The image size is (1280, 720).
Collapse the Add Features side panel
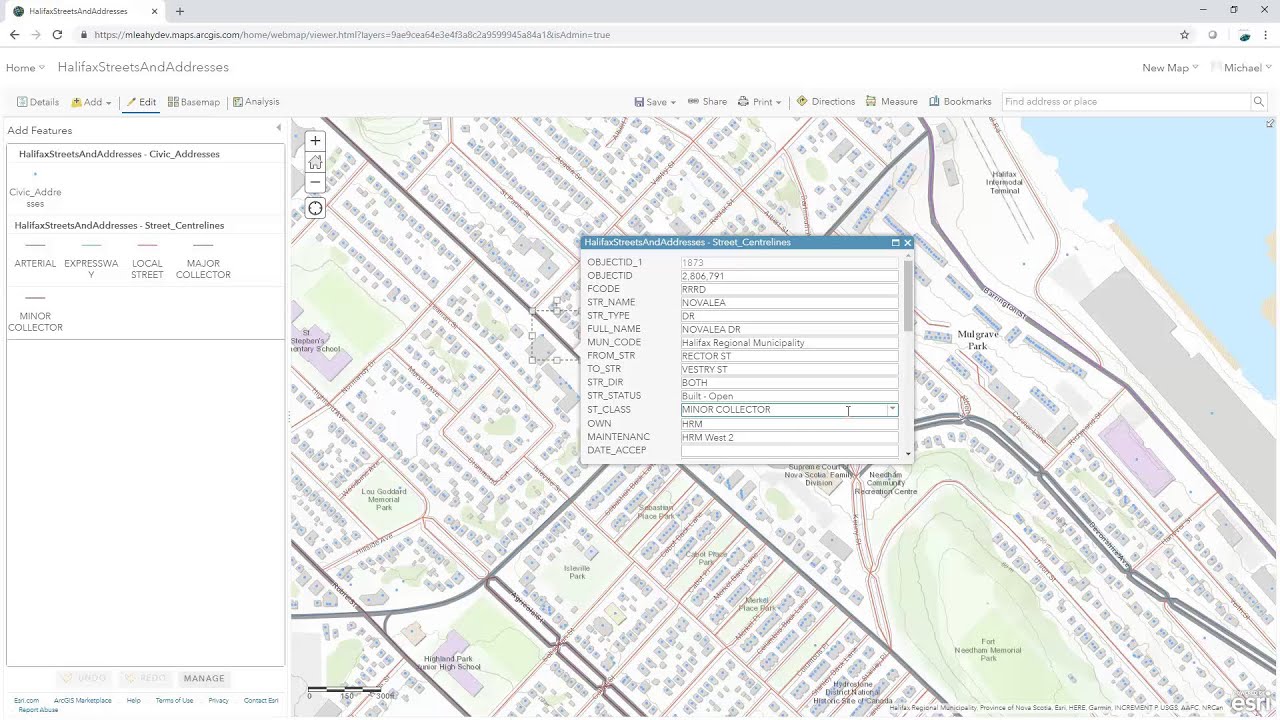pos(279,128)
